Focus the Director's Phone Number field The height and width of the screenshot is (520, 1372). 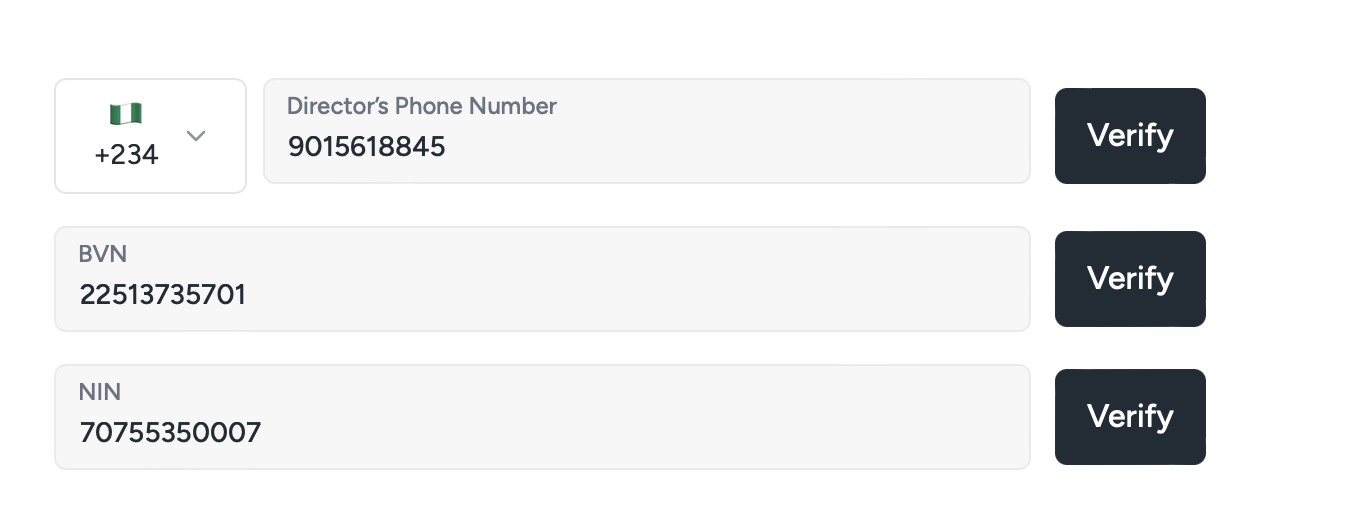tap(646, 131)
